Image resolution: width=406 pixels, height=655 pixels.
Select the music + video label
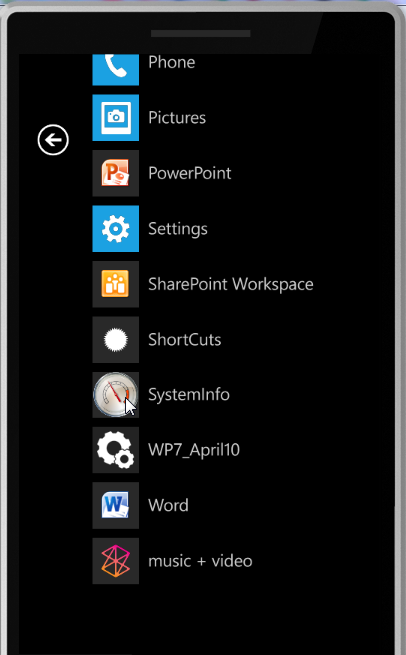point(200,561)
